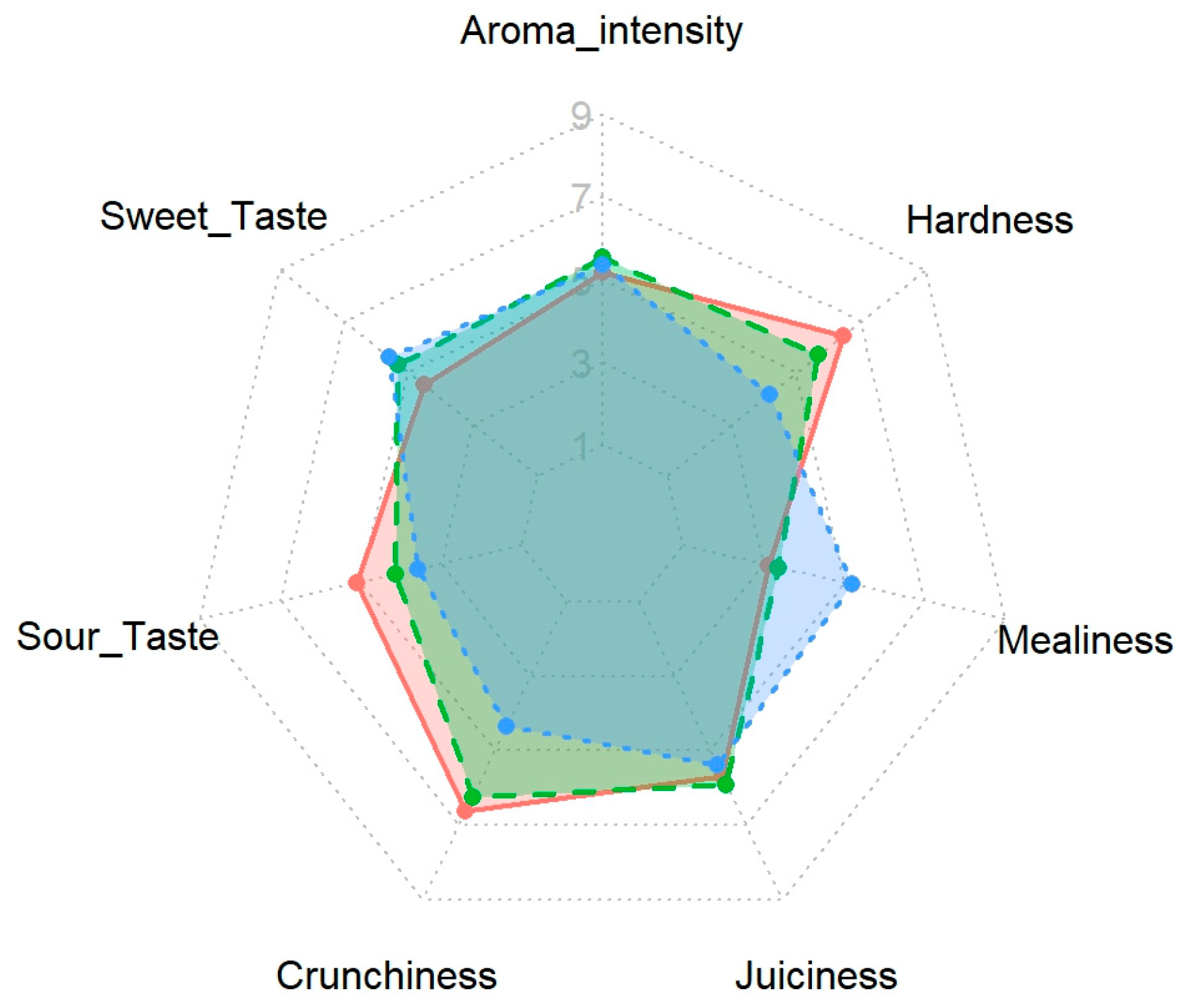Click the scale value 7 on the grid
Viewport: 1188px width, 1008px height.
(x=581, y=197)
